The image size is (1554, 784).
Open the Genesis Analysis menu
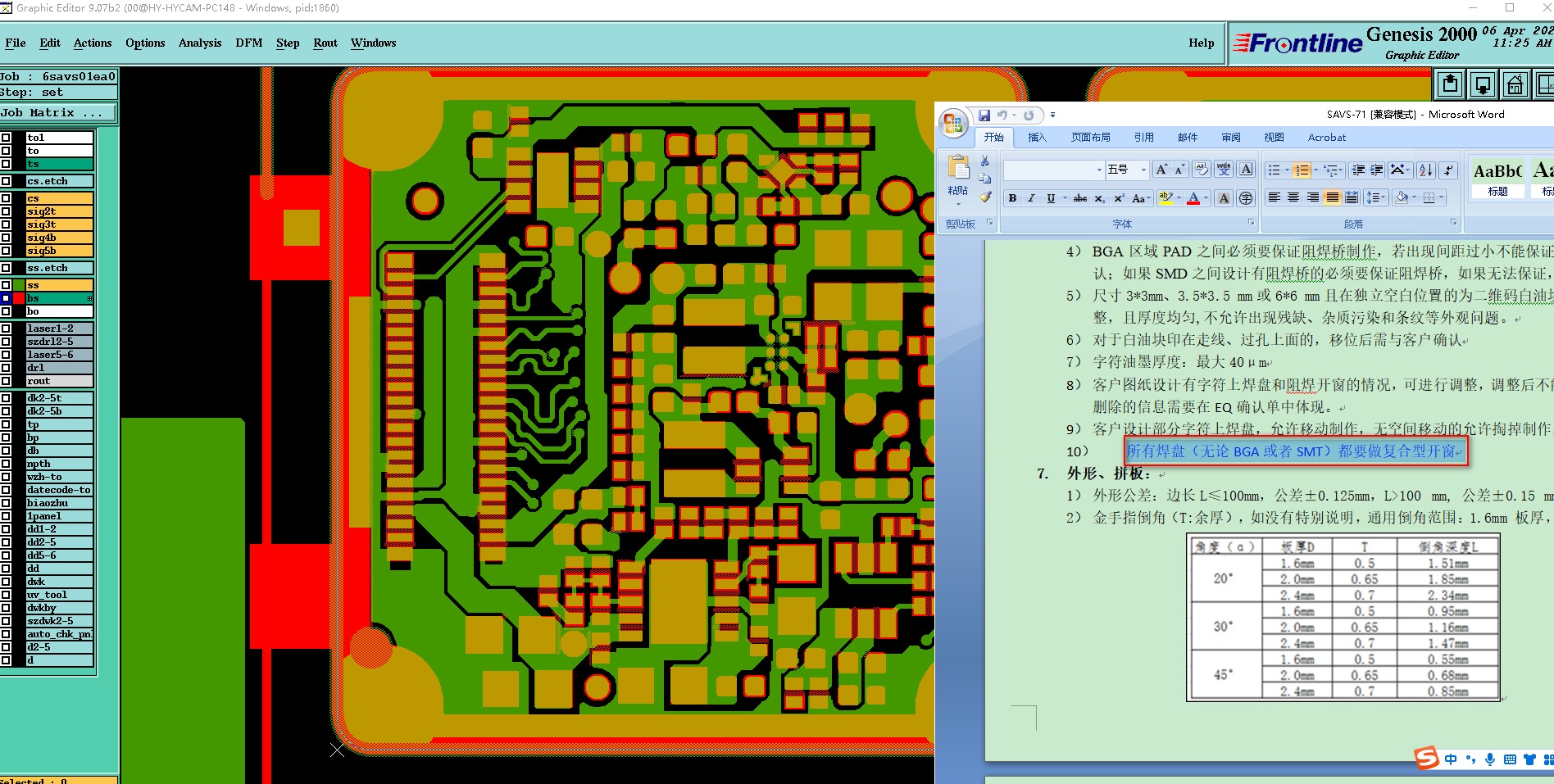coord(200,43)
